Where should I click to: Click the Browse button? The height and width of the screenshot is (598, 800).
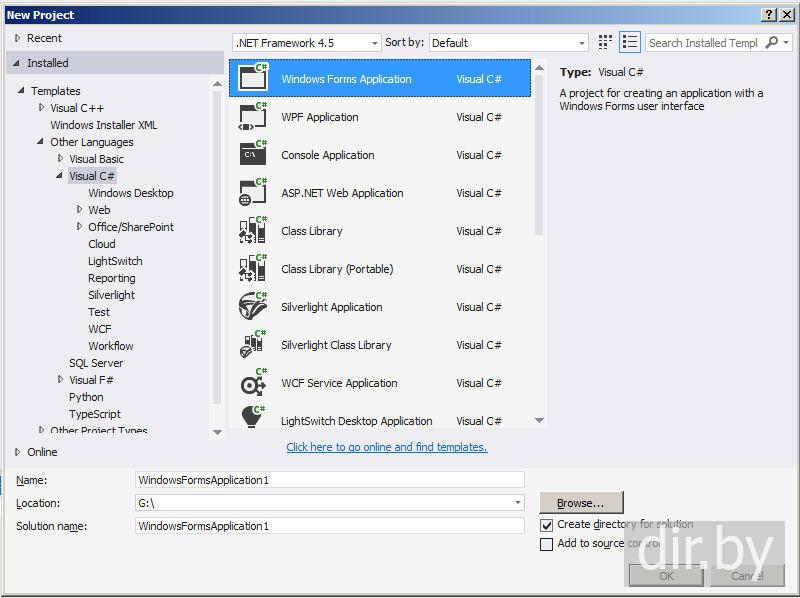(x=581, y=503)
